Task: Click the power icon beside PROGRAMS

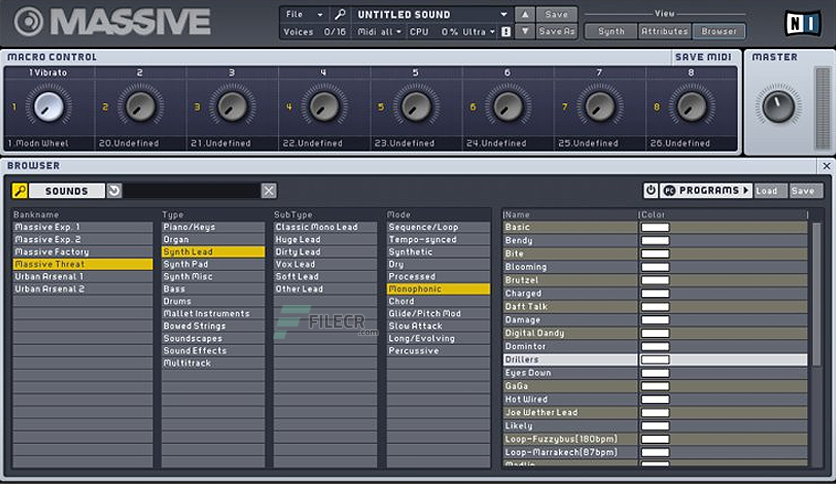Action: [x=650, y=190]
